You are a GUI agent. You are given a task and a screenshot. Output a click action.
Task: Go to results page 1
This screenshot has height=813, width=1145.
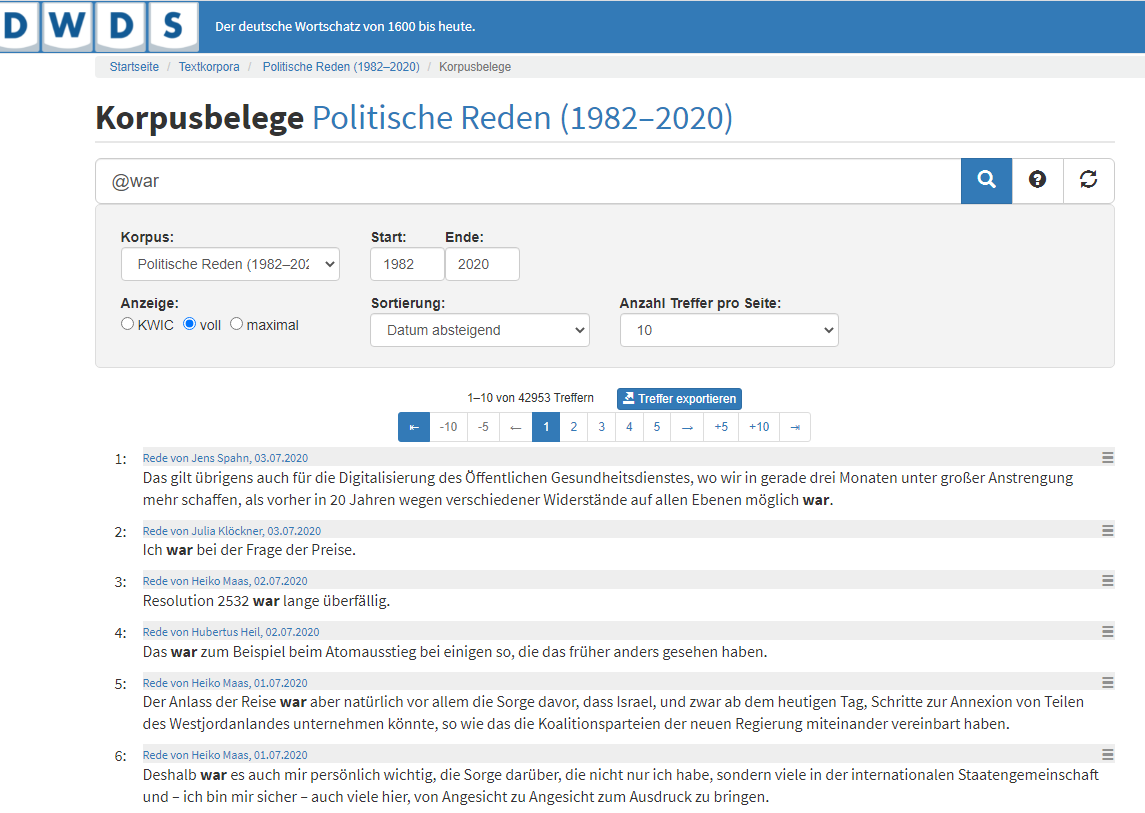pyautogui.click(x=546, y=427)
